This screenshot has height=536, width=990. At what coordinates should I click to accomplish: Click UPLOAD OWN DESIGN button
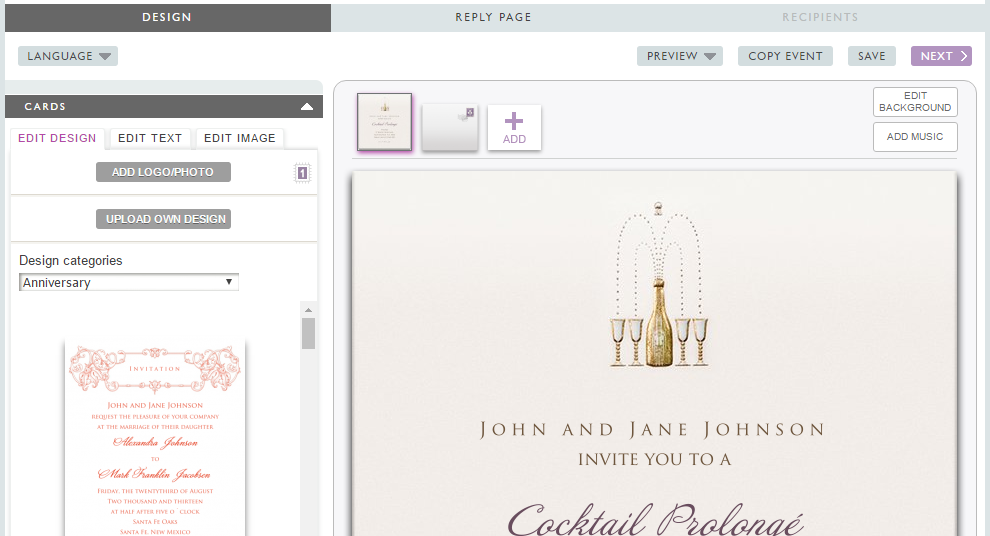[x=163, y=219]
